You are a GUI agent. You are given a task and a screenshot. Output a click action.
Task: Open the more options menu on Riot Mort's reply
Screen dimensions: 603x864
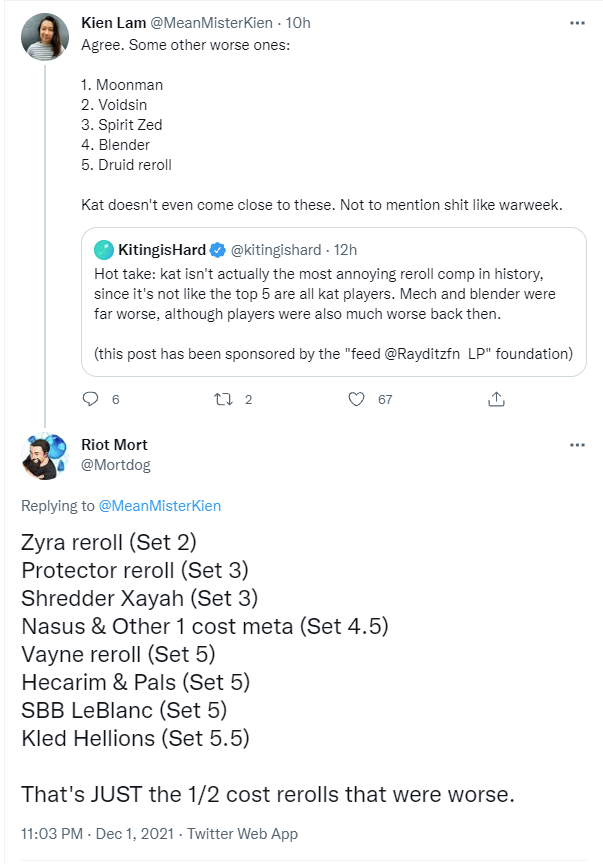click(x=577, y=445)
